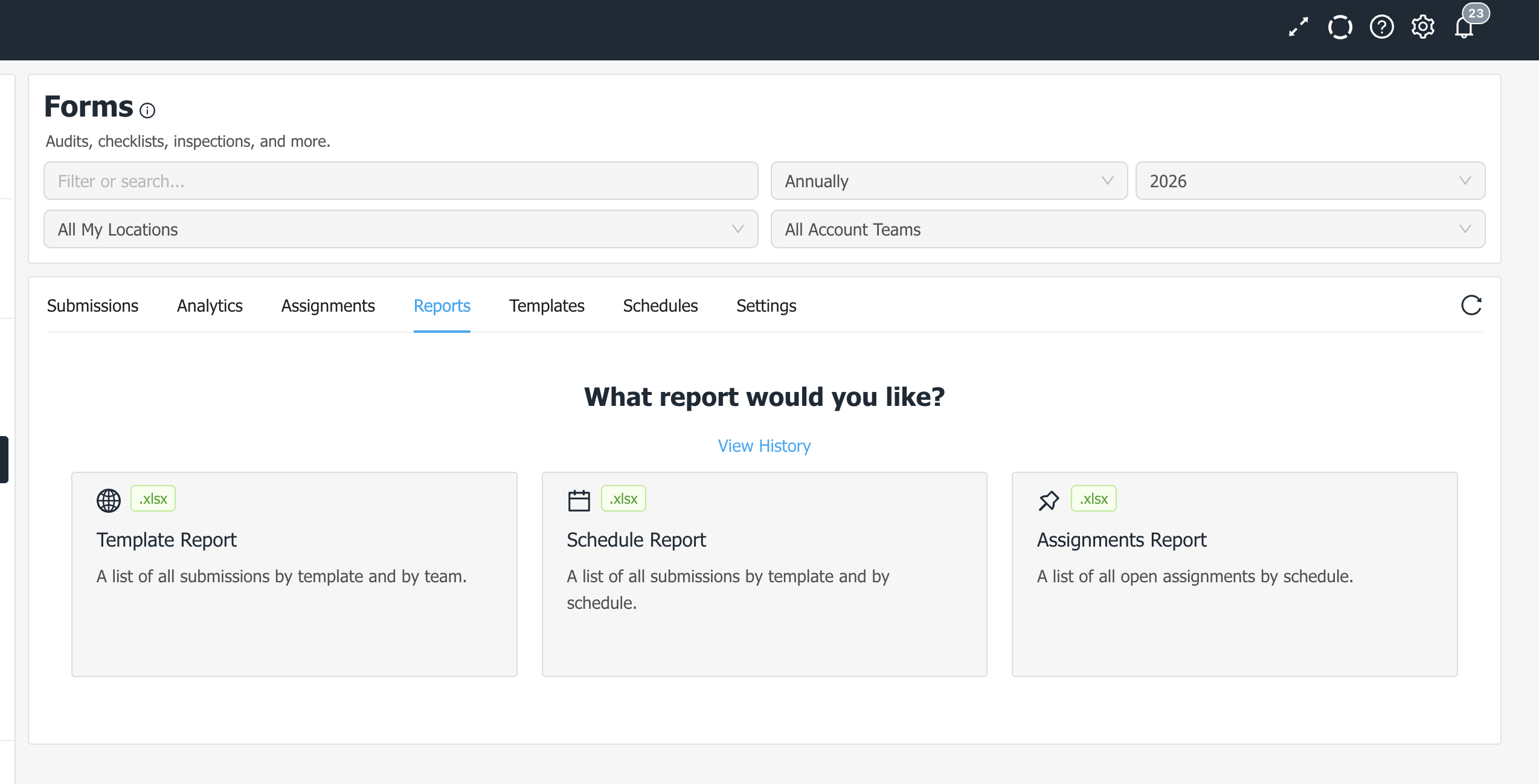Click the fullscreen expand arrows icon
This screenshot has width=1539, height=784.
coord(1298,27)
